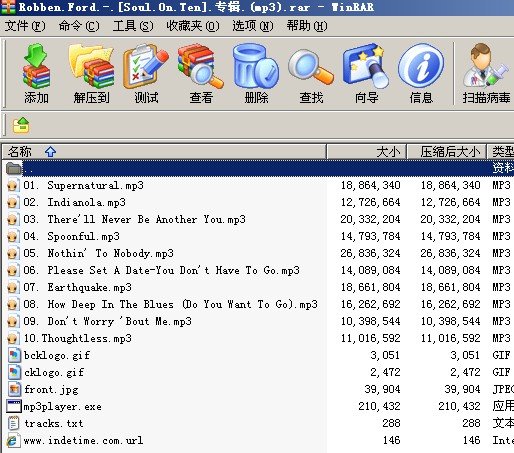Select the parent folder ".." row icon
The height and width of the screenshot is (453, 514).
[x=14, y=168]
